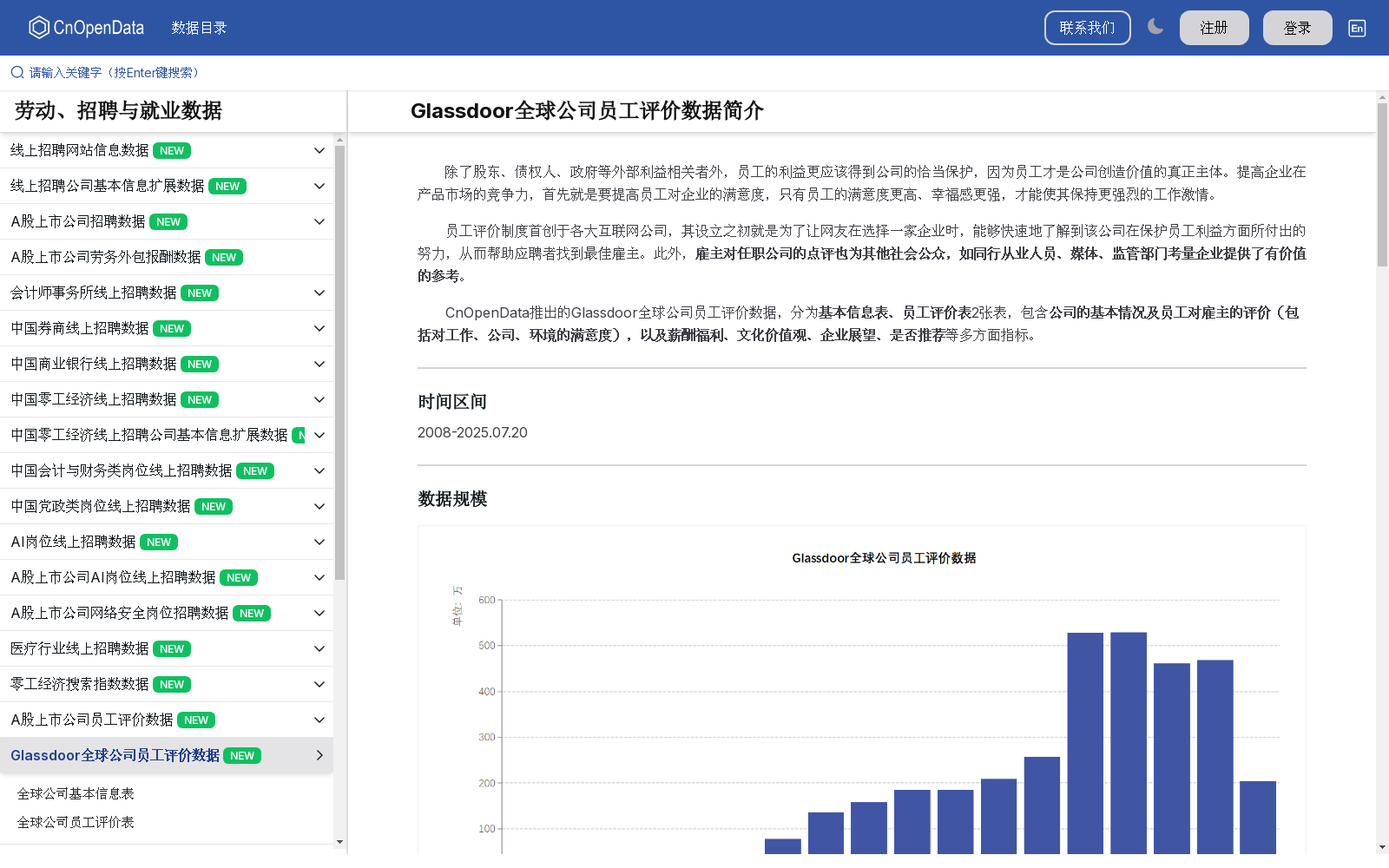The width and height of the screenshot is (1389, 868).
Task: Expand 线上招聘公司基本信息扩展数据 chevron
Action: click(x=319, y=186)
